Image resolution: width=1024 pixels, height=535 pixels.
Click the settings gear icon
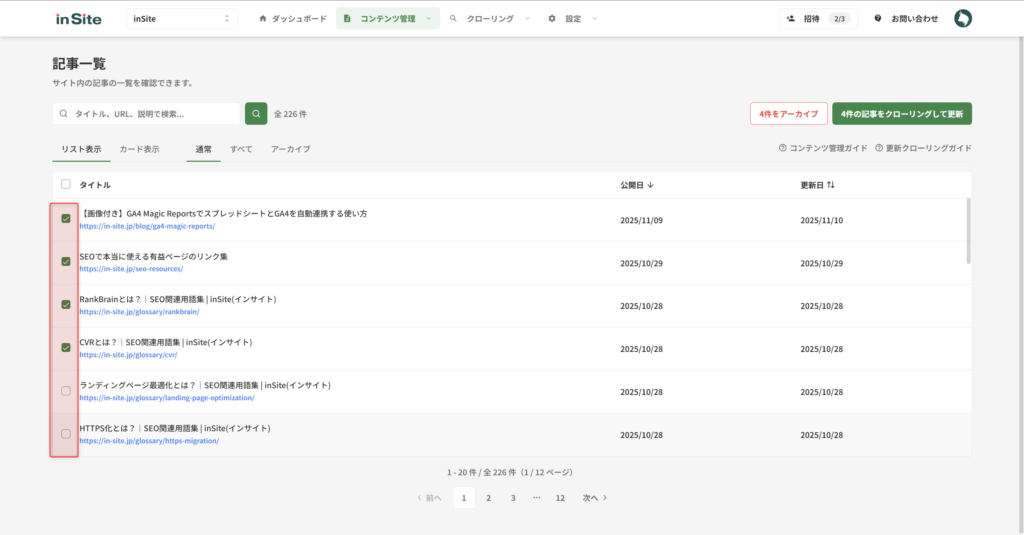click(552, 19)
